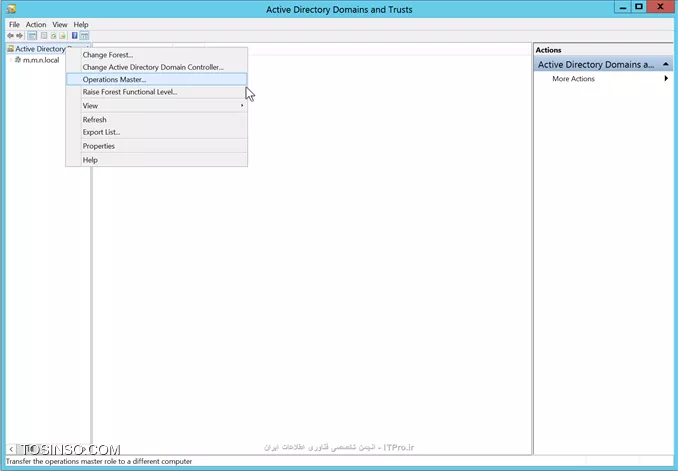678x471 pixels.
Task: Click More Actions in the Actions pane
Action: pyautogui.click(x=573, y=79)
